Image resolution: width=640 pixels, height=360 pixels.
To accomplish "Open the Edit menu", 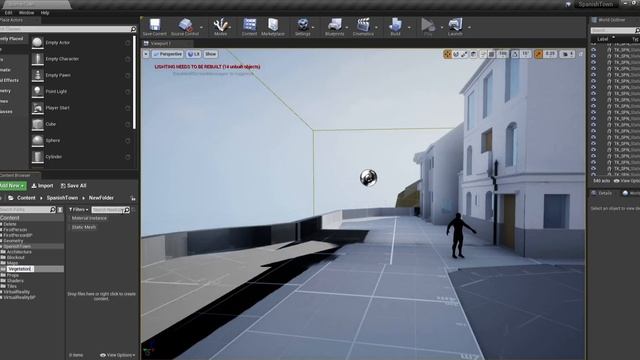I will [8, 13].
